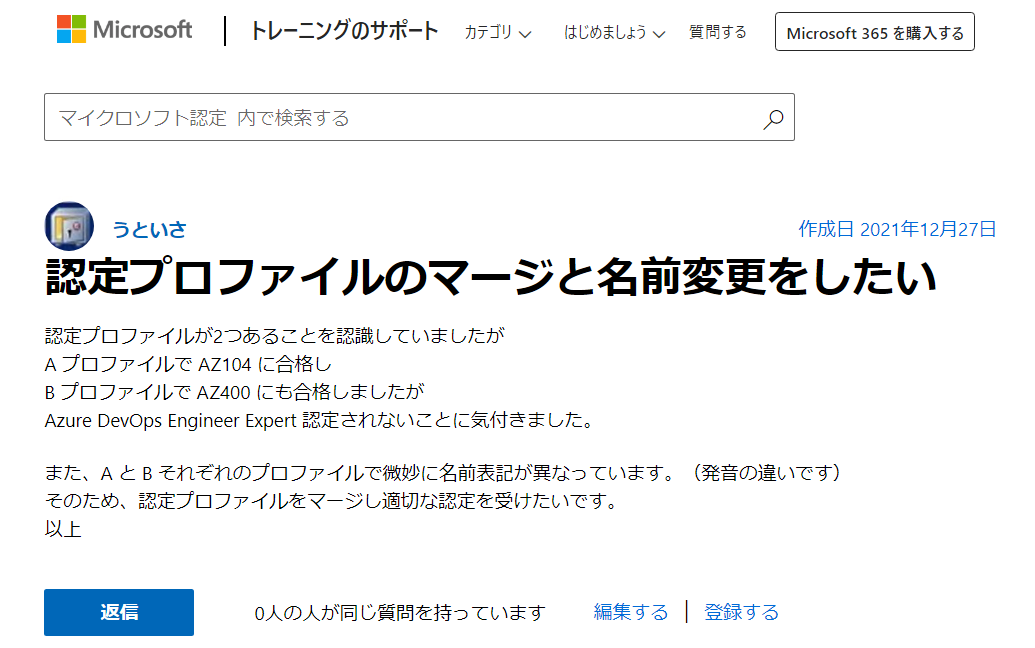
Task: Click the 認定プロファイルのマージと名前変更をしたい heading
Action: tap(491, 278)
